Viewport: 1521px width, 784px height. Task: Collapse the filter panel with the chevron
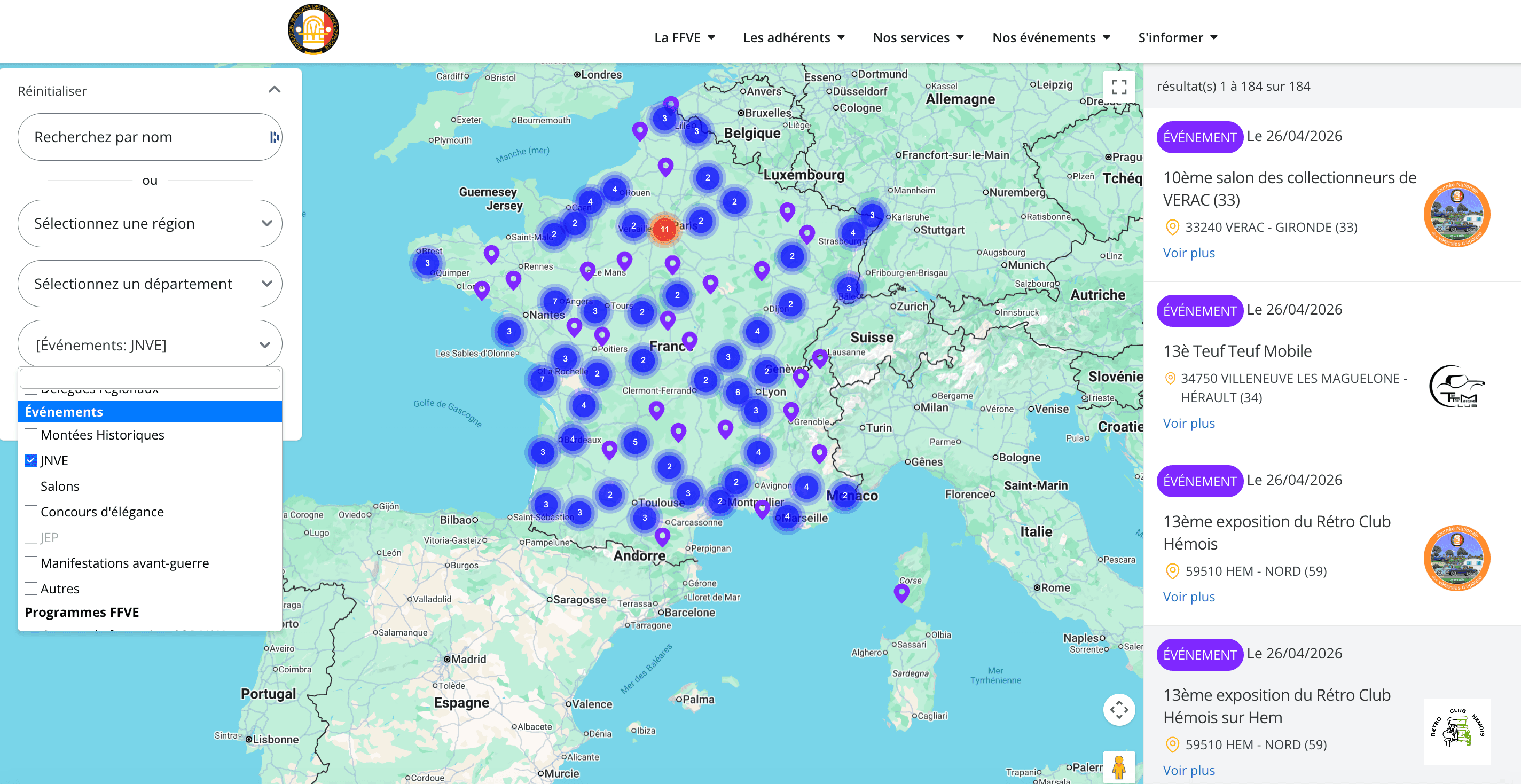tap(273, 90)
